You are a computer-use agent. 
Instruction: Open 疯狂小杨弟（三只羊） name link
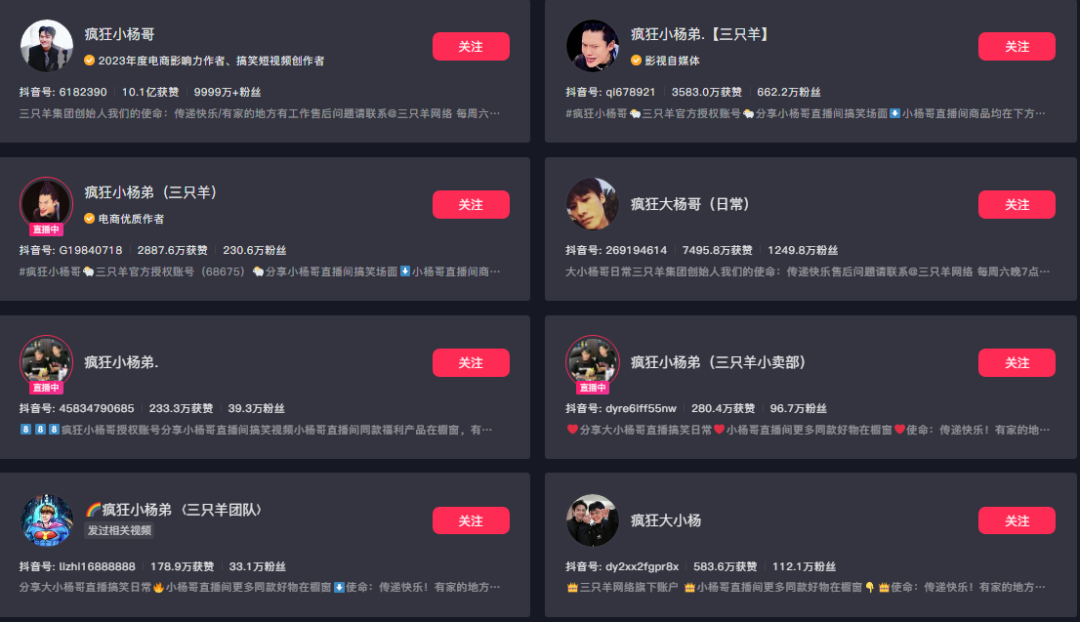(150, 192)
